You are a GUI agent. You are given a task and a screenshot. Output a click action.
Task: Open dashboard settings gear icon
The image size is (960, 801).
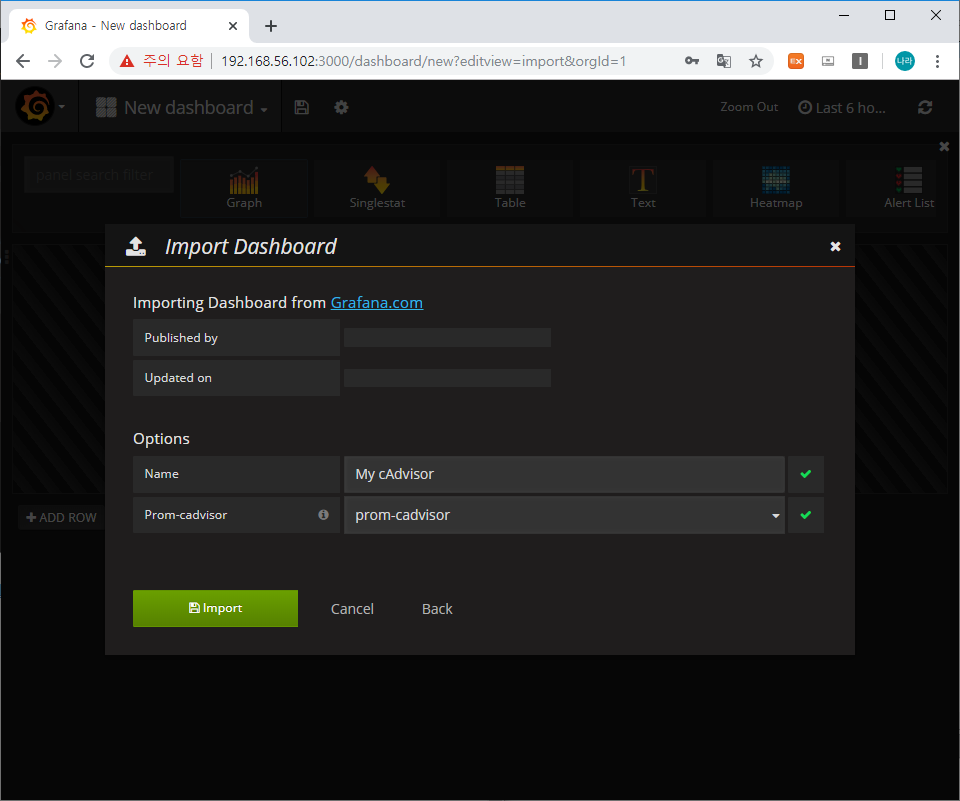click(341, 108)
